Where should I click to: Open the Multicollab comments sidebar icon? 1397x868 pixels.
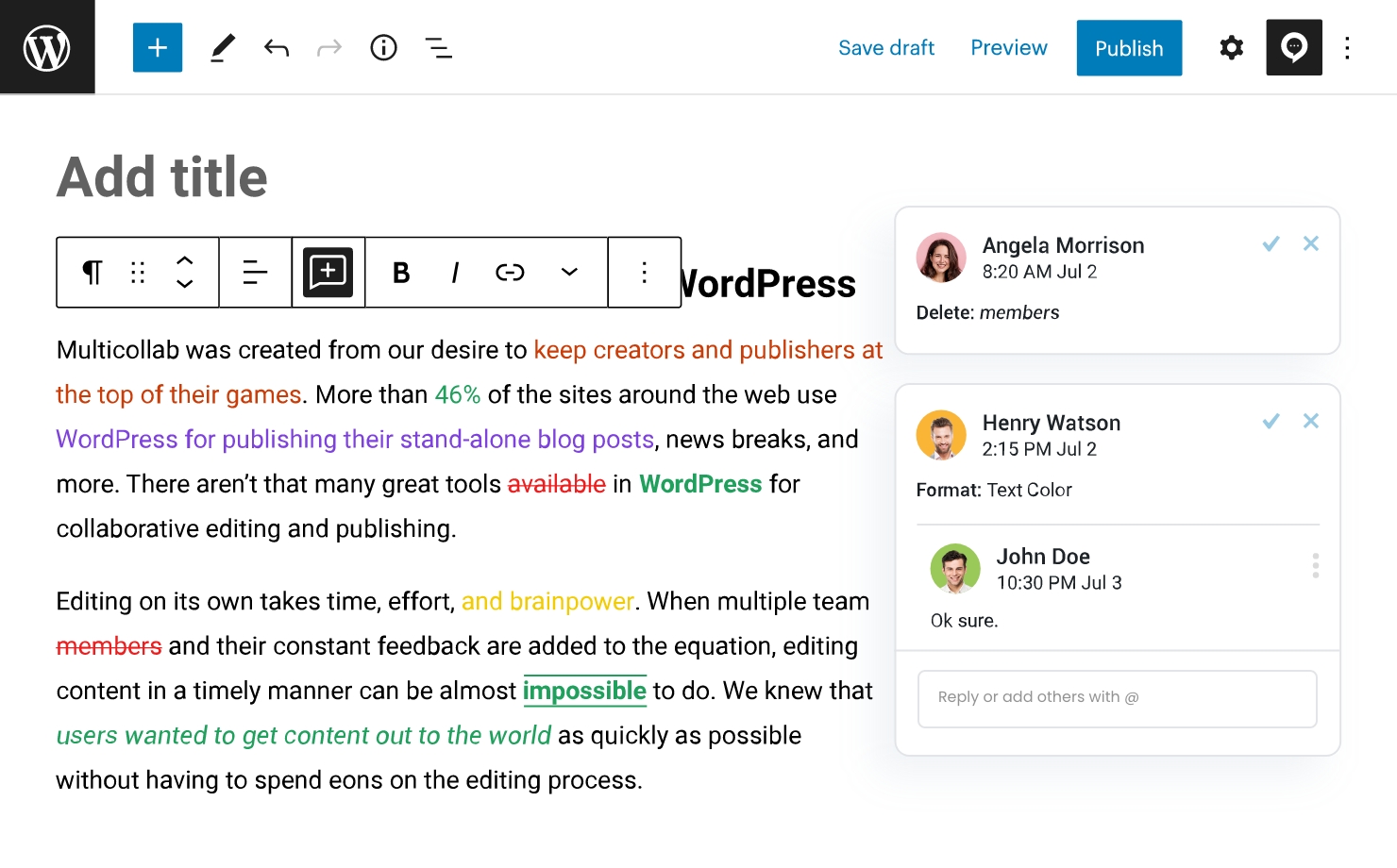click(1293, 47)
